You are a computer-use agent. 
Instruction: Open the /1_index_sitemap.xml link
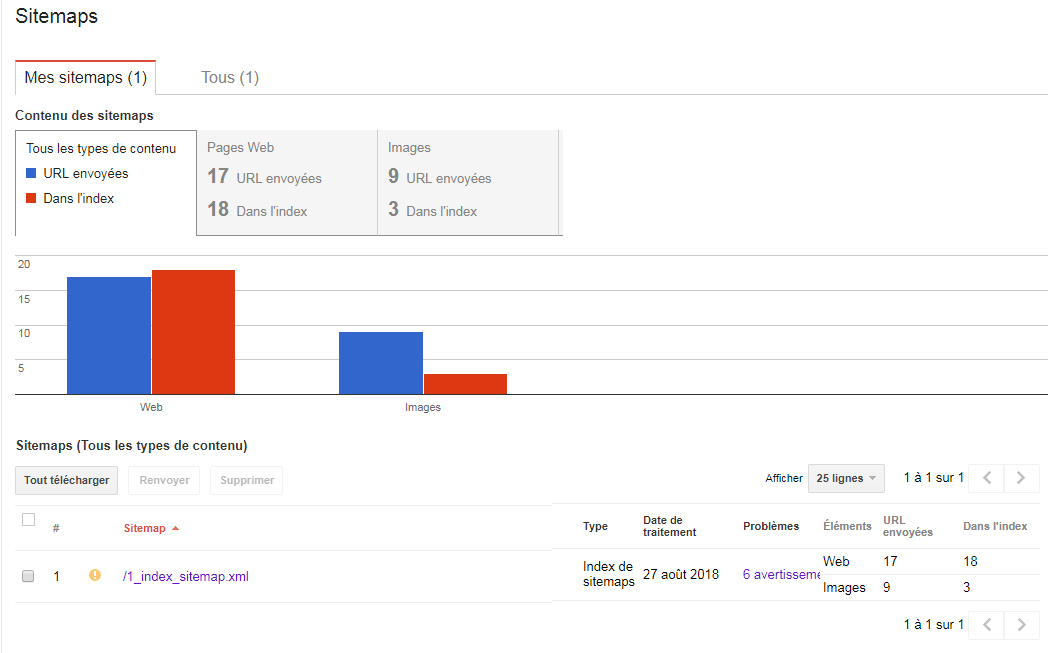point(186,576)
